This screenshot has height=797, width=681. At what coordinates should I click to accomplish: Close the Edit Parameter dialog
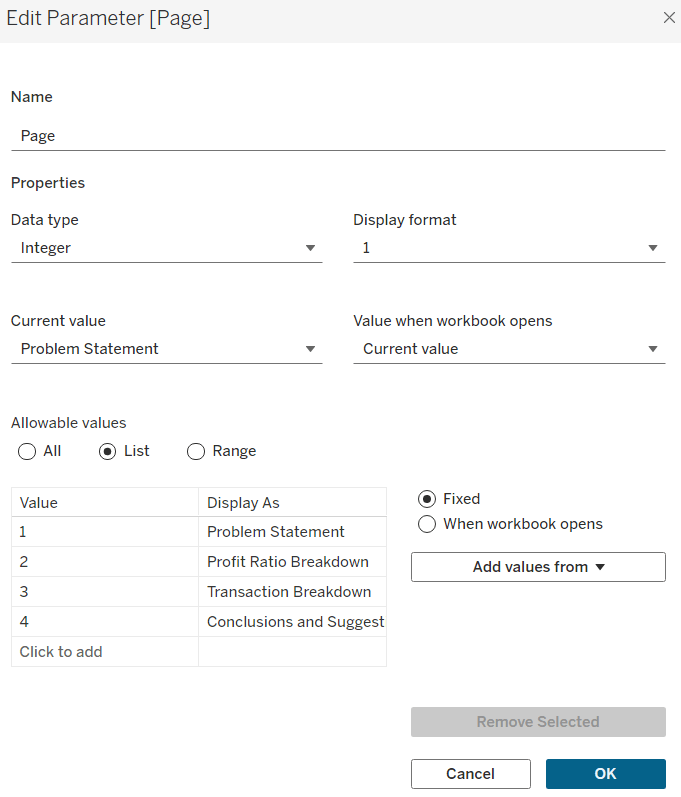pyautogui.click(x=669, y=18)
